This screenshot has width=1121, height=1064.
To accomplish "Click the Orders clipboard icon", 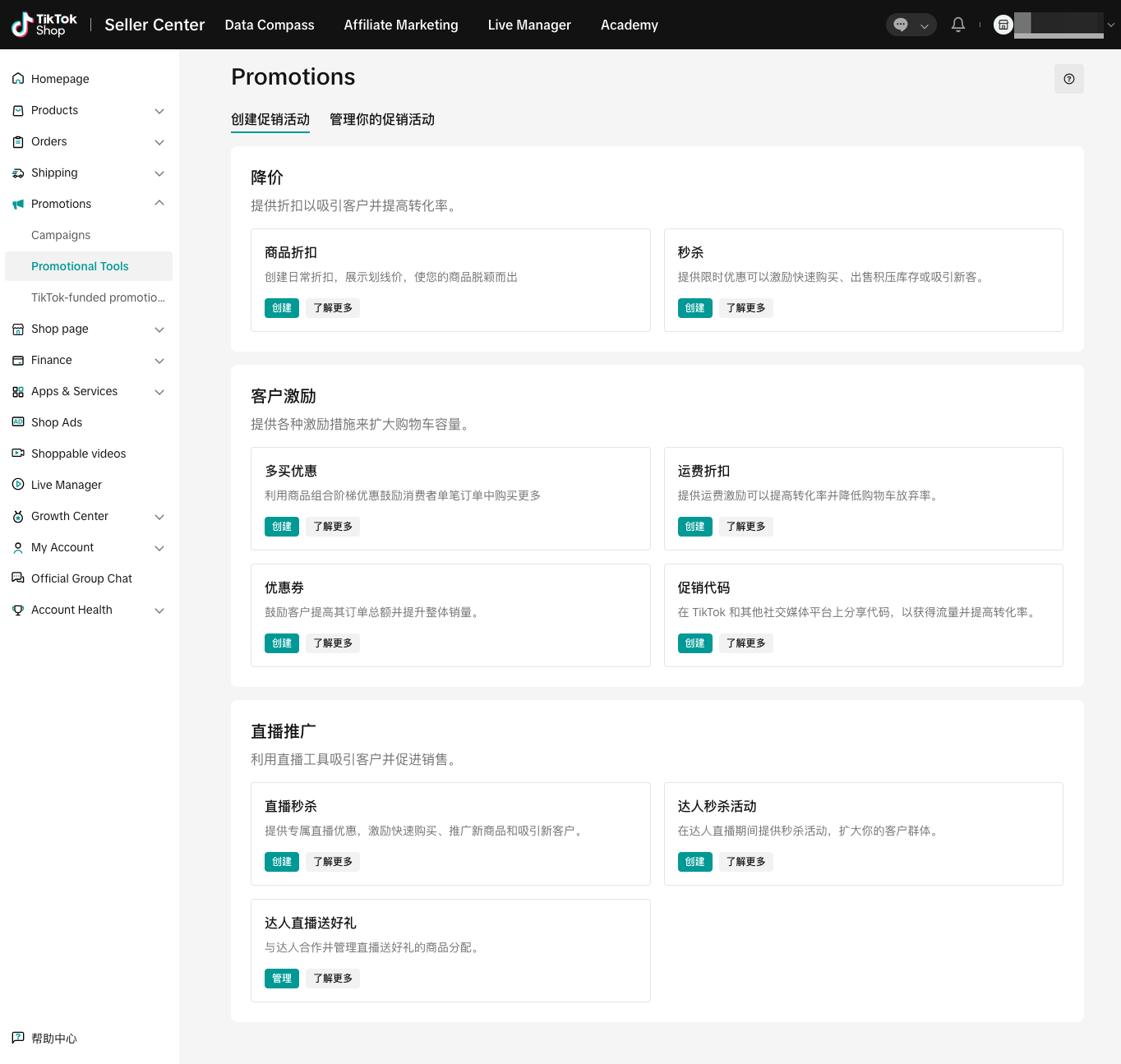I will [x=18, y=141].
